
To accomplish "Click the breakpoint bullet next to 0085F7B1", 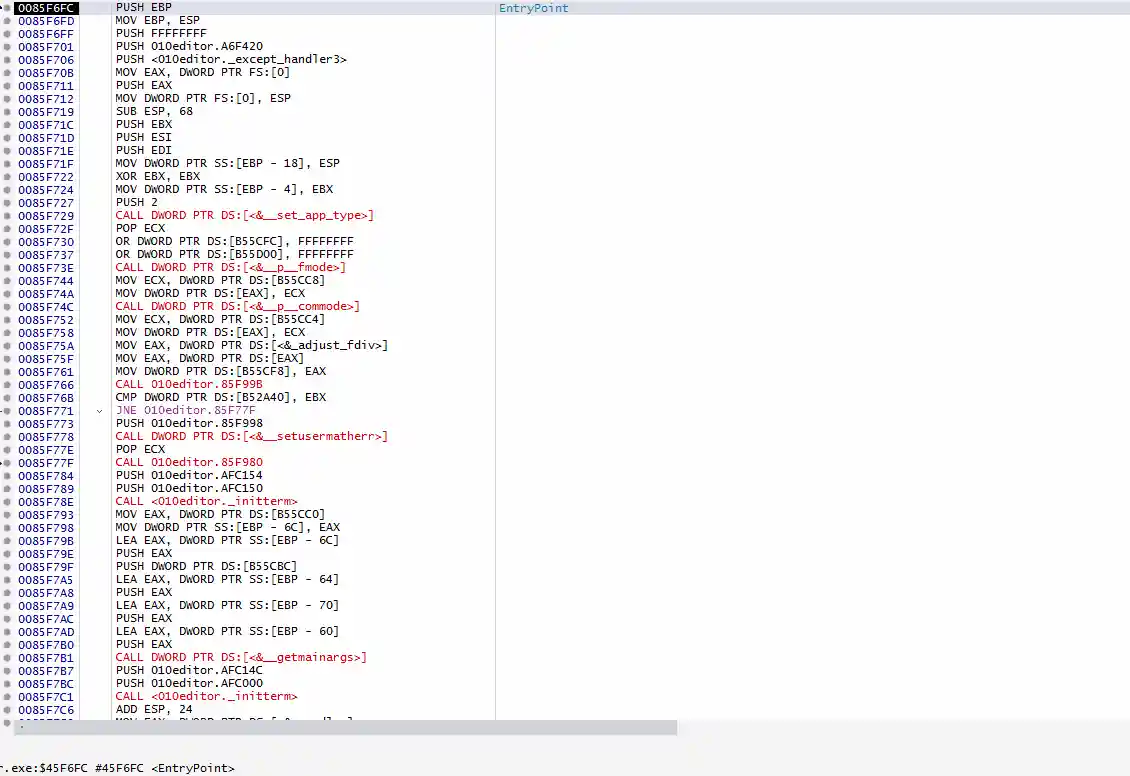I will point(9,658).
